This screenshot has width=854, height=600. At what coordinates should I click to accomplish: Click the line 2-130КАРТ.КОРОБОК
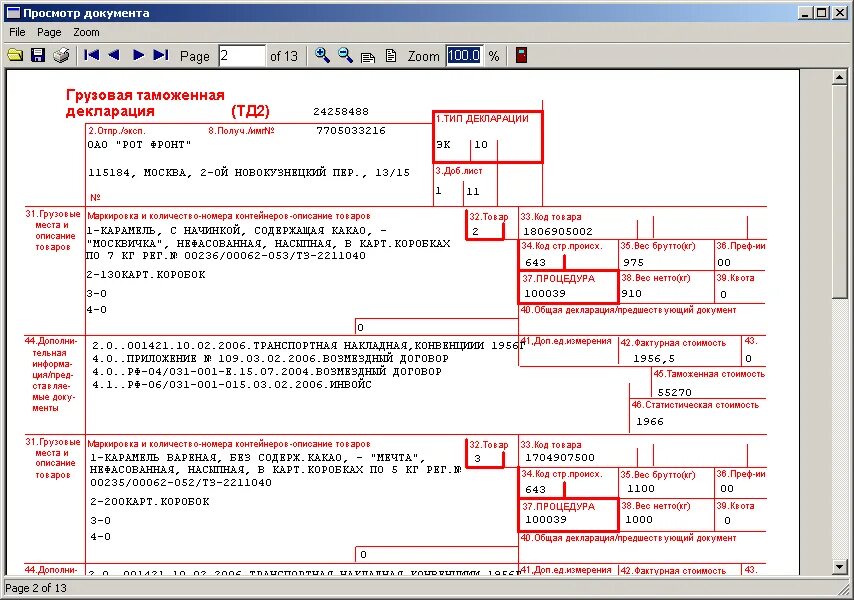point(146,275)
